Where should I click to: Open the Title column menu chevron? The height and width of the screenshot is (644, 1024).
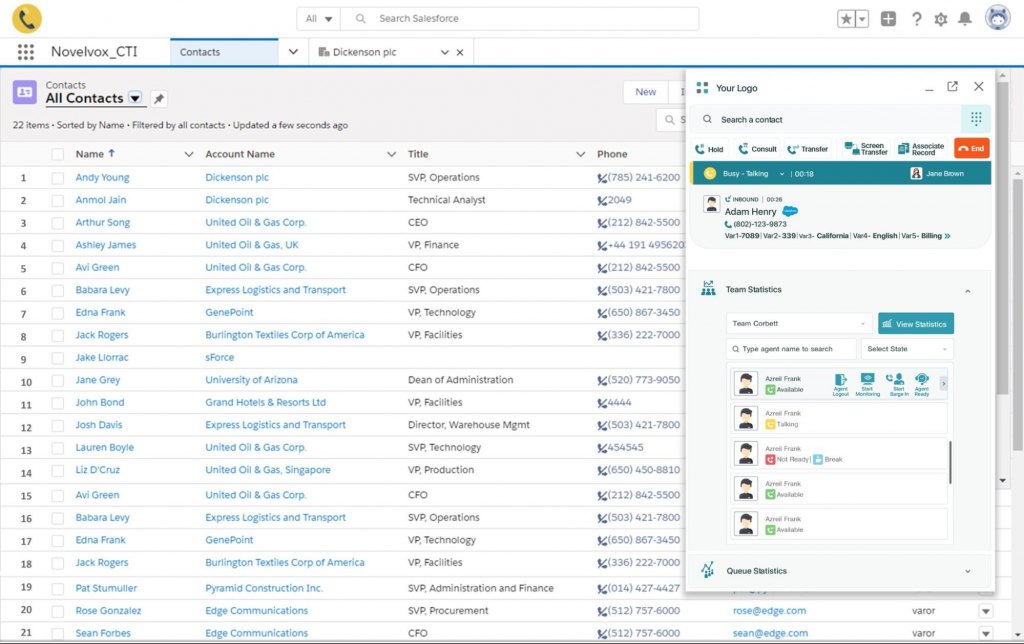click(580, 154)
